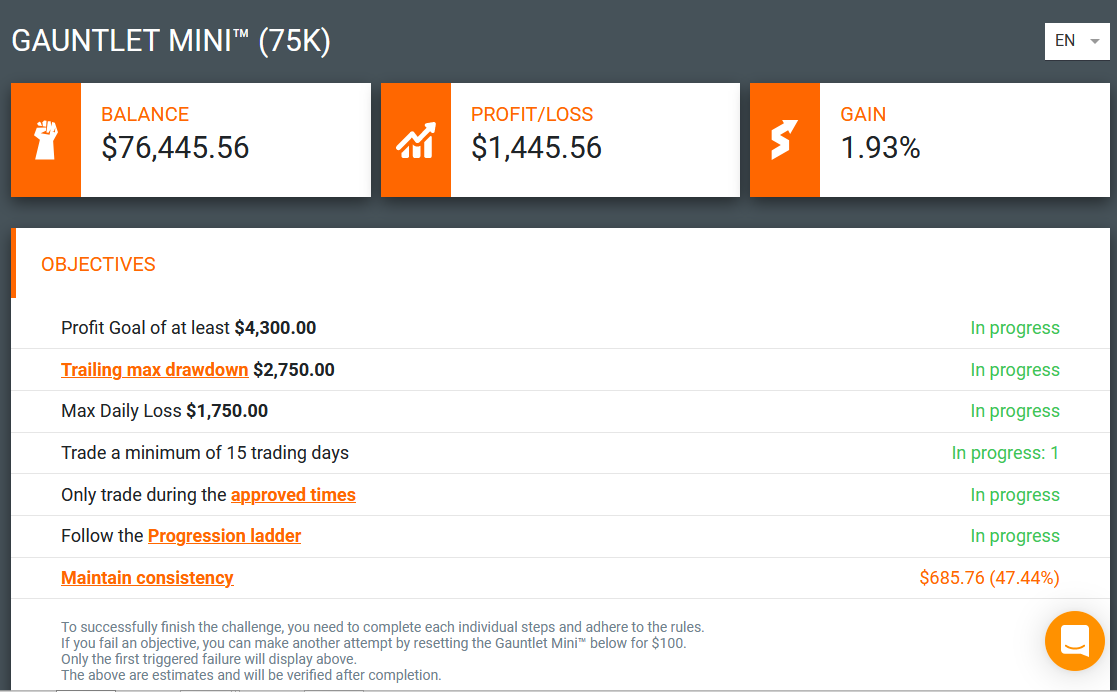
Task: Click the $76,445.56 balance value
Action: tap(175, 148)
